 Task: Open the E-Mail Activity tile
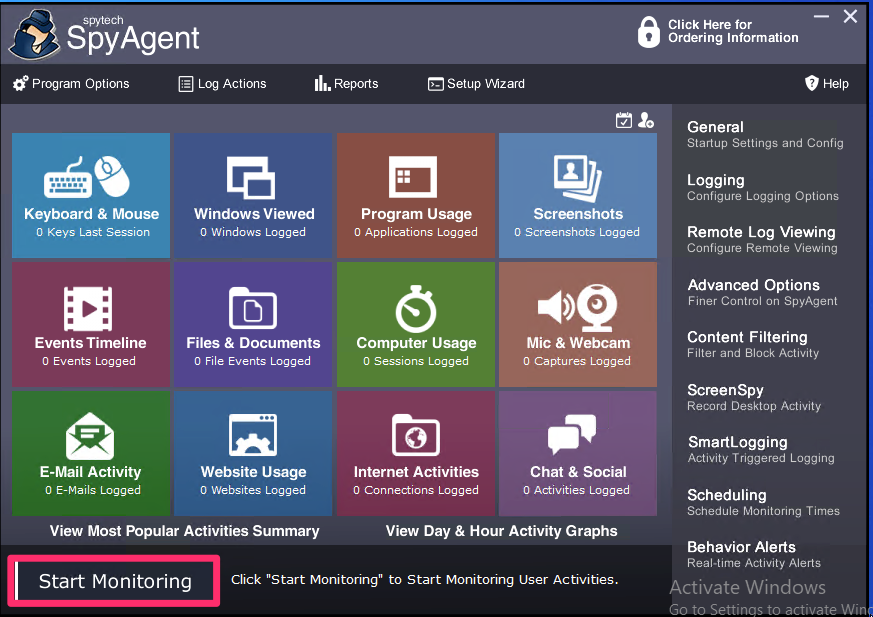91,453
